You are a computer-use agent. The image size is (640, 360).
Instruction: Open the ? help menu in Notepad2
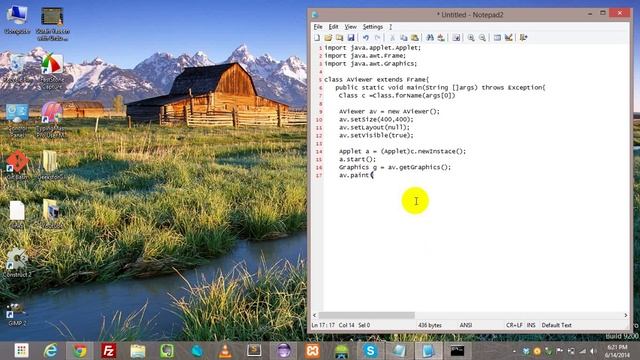[x=390, y=27]
